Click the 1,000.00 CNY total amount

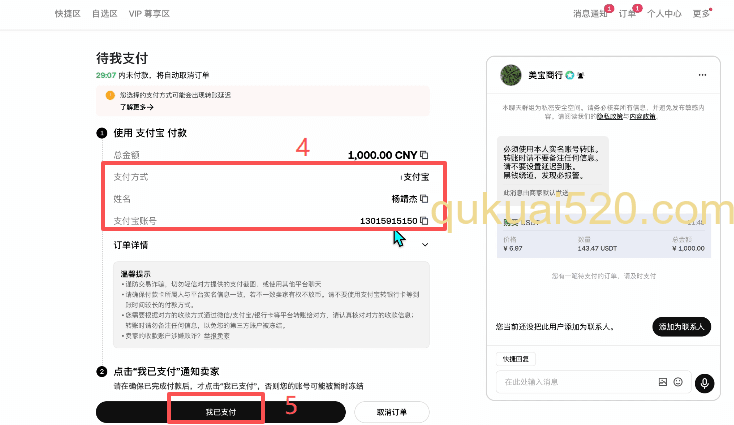382,155
